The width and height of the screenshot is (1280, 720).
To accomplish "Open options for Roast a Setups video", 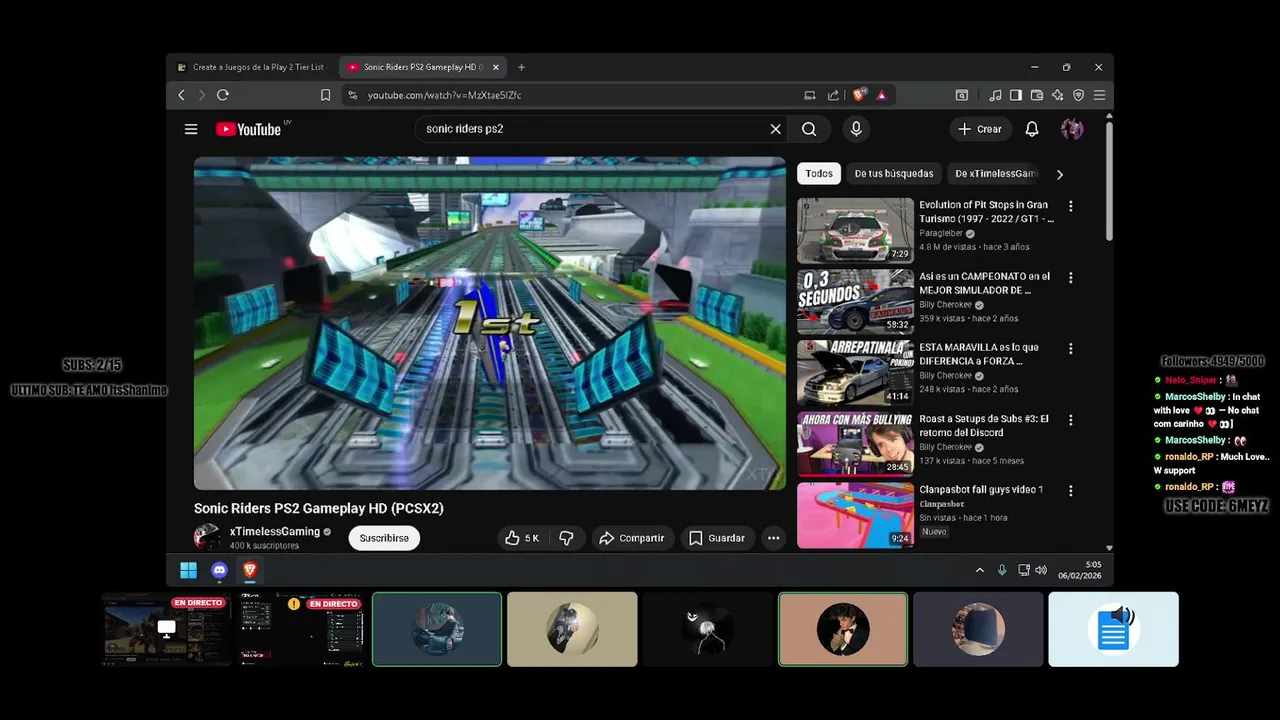I will point(1071,420).
